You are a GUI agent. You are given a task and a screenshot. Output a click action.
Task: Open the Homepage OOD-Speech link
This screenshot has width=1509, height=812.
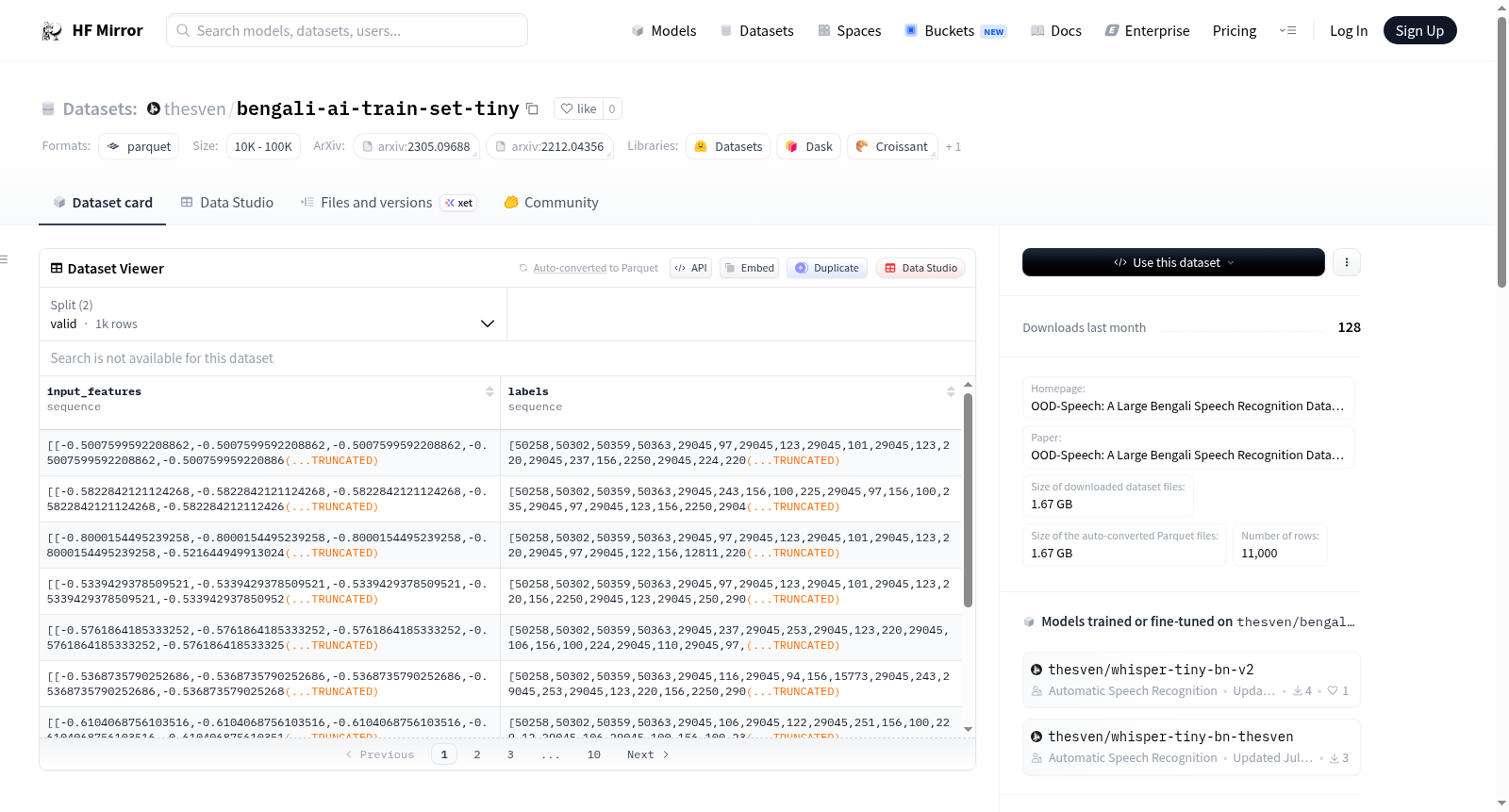pyautogui.click(x=1187, y=406)
